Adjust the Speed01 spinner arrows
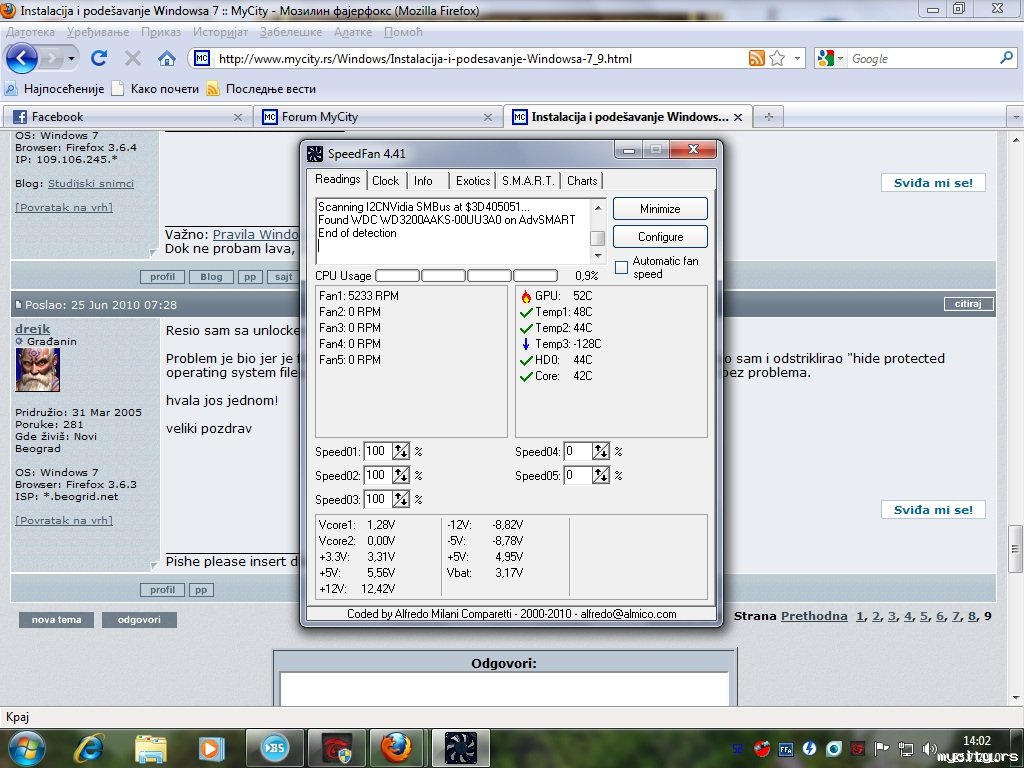Viewport: 1024px width, 768px height. (400, 451)
